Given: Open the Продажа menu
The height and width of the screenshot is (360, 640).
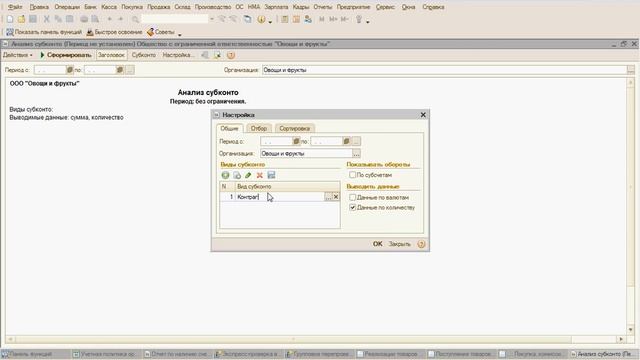Looking at the screenshot, I should (x=158, y=7).
